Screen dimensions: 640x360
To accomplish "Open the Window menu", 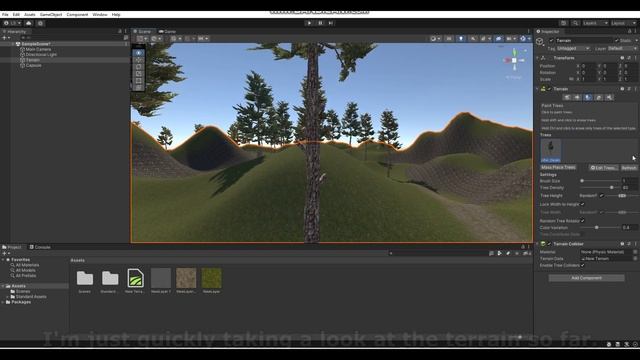I will (x=100, y=14).
